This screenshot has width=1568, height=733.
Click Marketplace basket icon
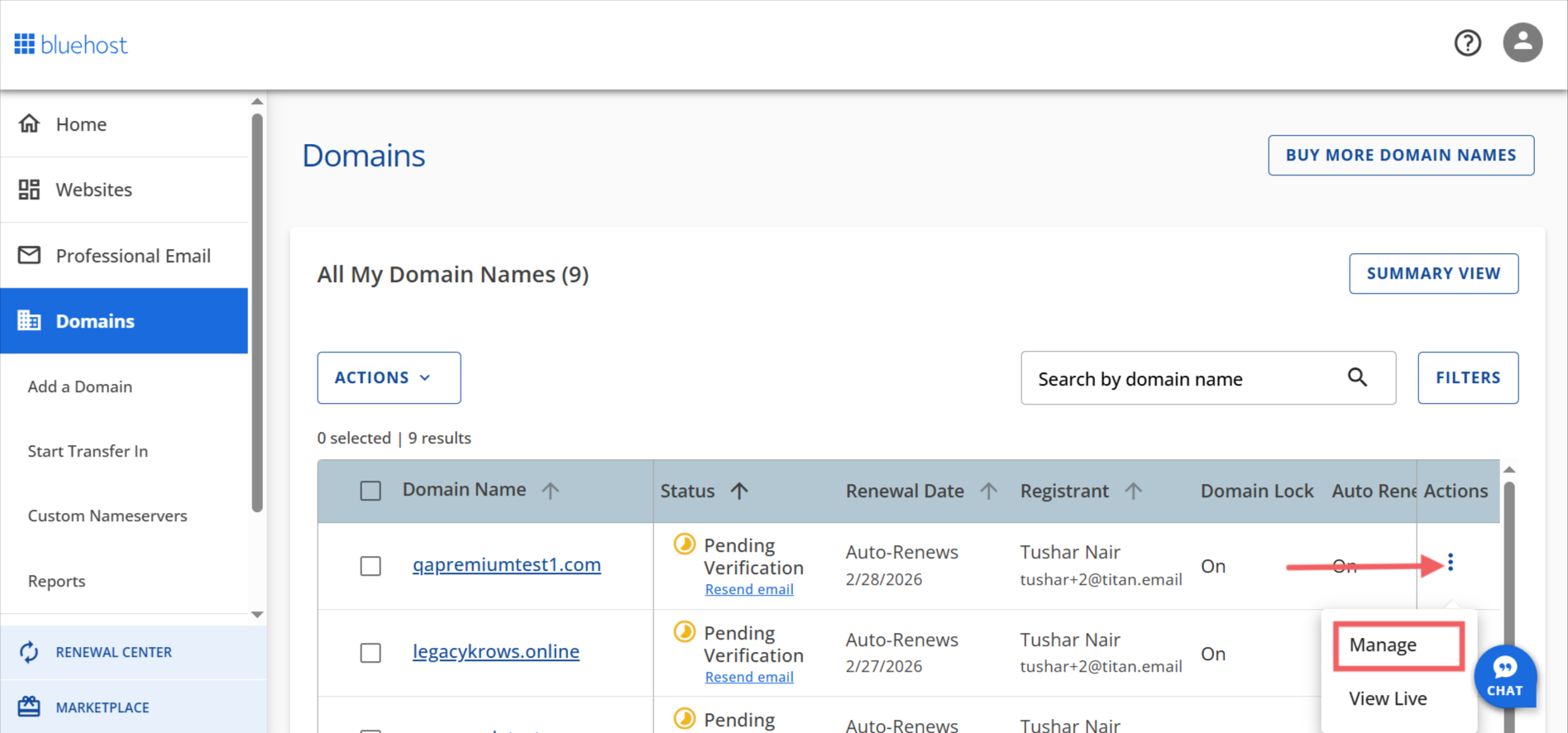point(29,707)
